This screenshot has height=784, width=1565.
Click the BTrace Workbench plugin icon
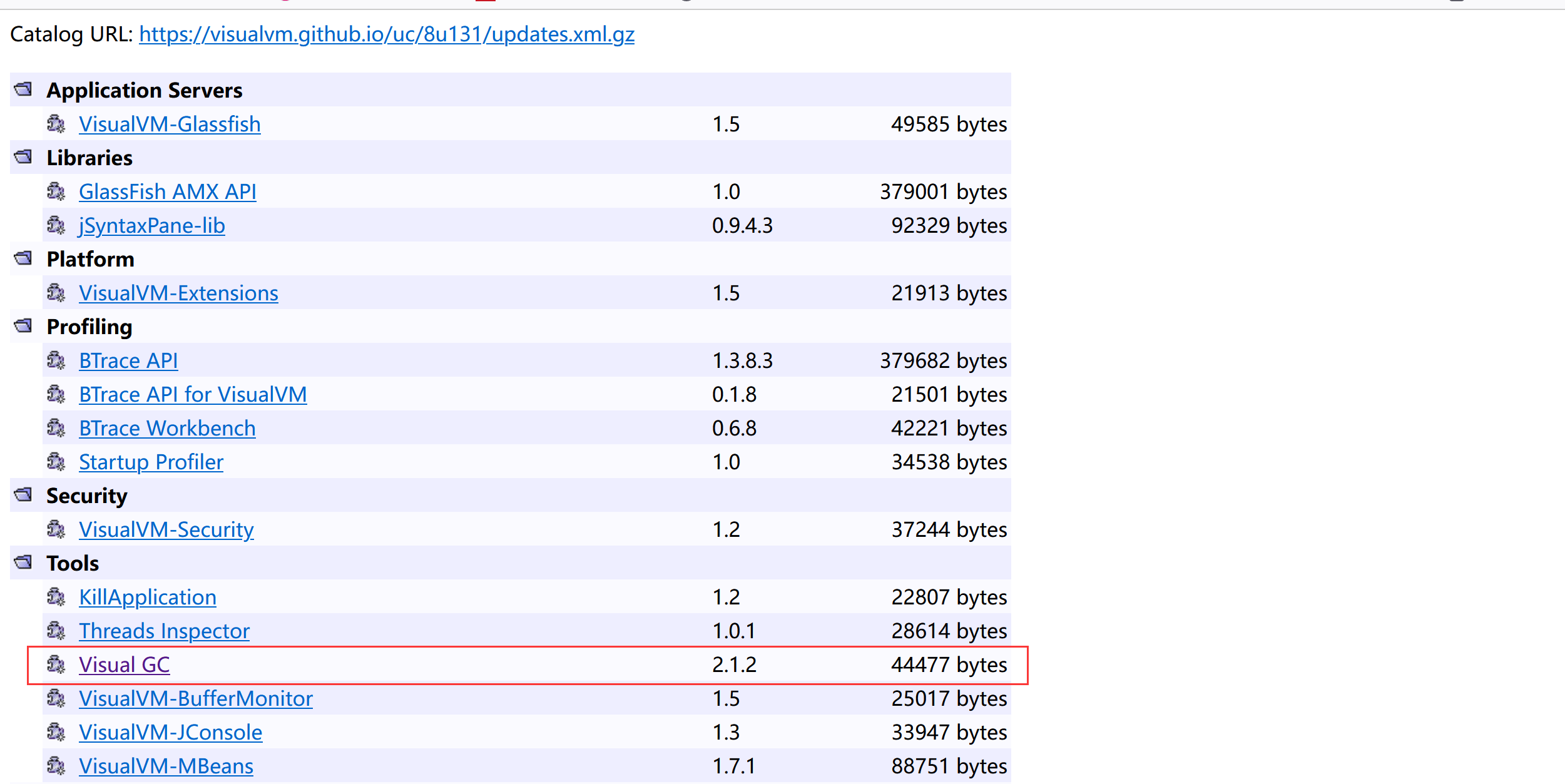tap(57, 429)
